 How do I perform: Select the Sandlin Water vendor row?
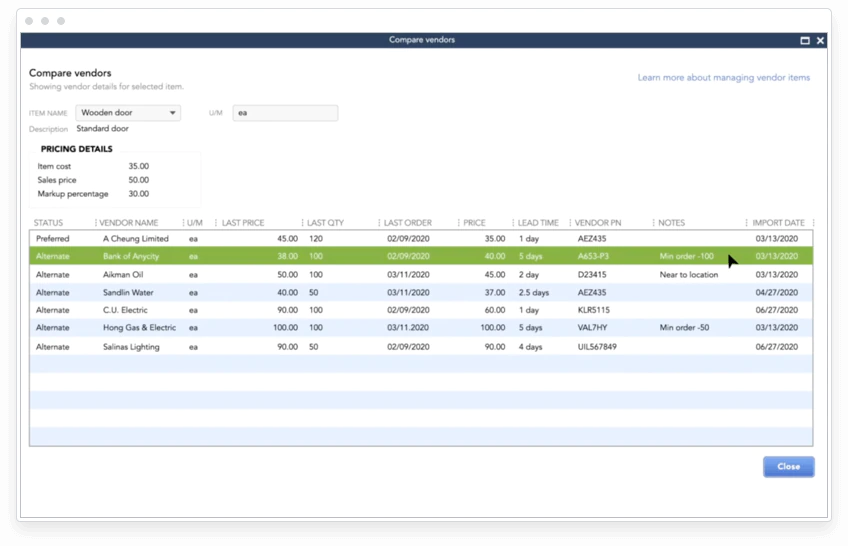click(x=421, y=292)
